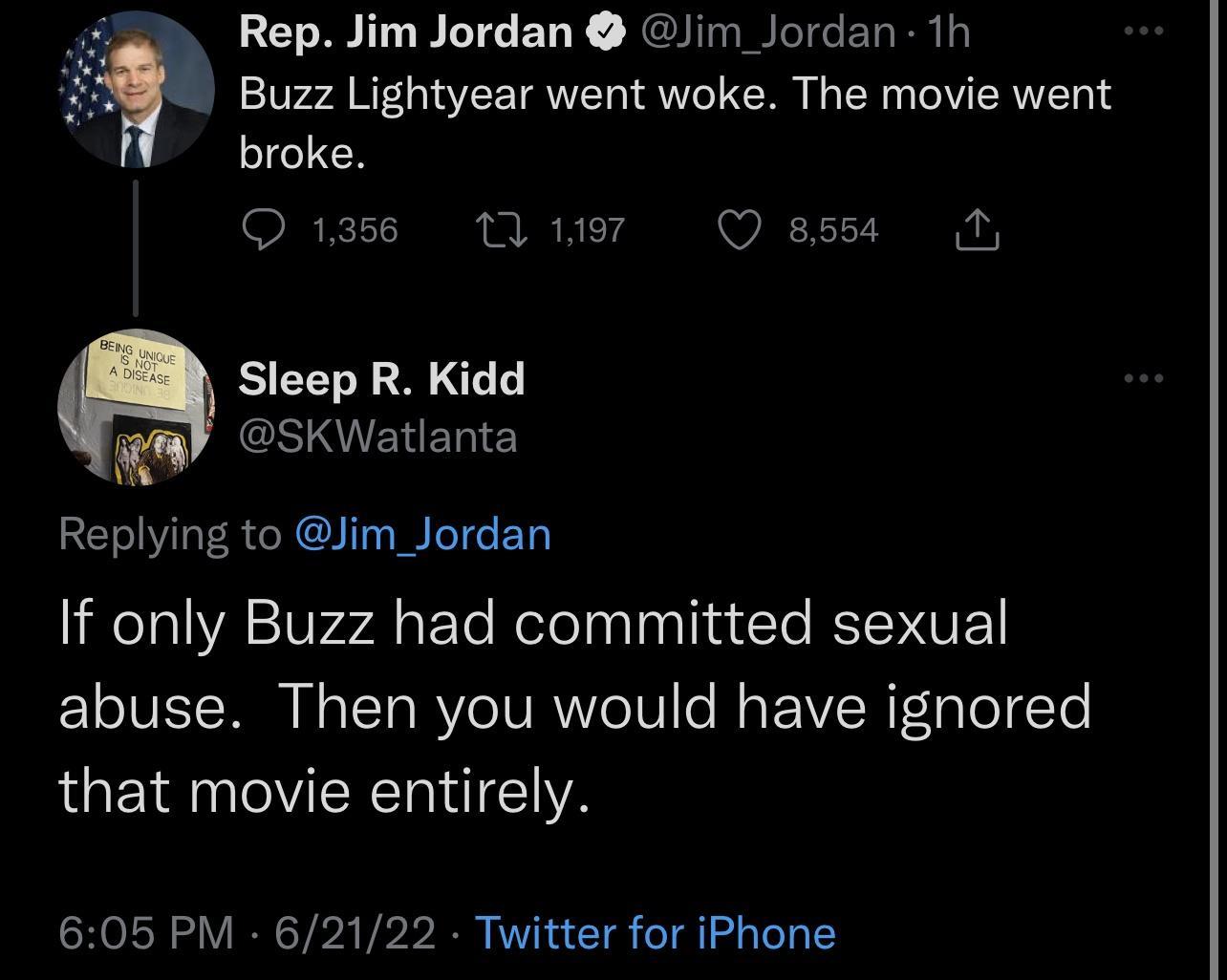This screenshot has width=1227, height=980.
Task: Open Rep. Jim Jordan's profile picture
Action: tap(138, 86)
